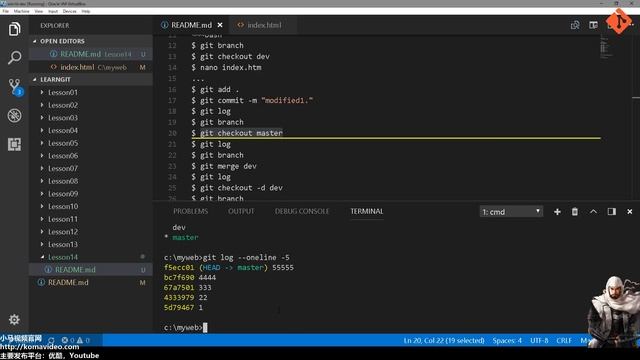Click UTF-8 encoding in status bar

[x=539, y=340]
